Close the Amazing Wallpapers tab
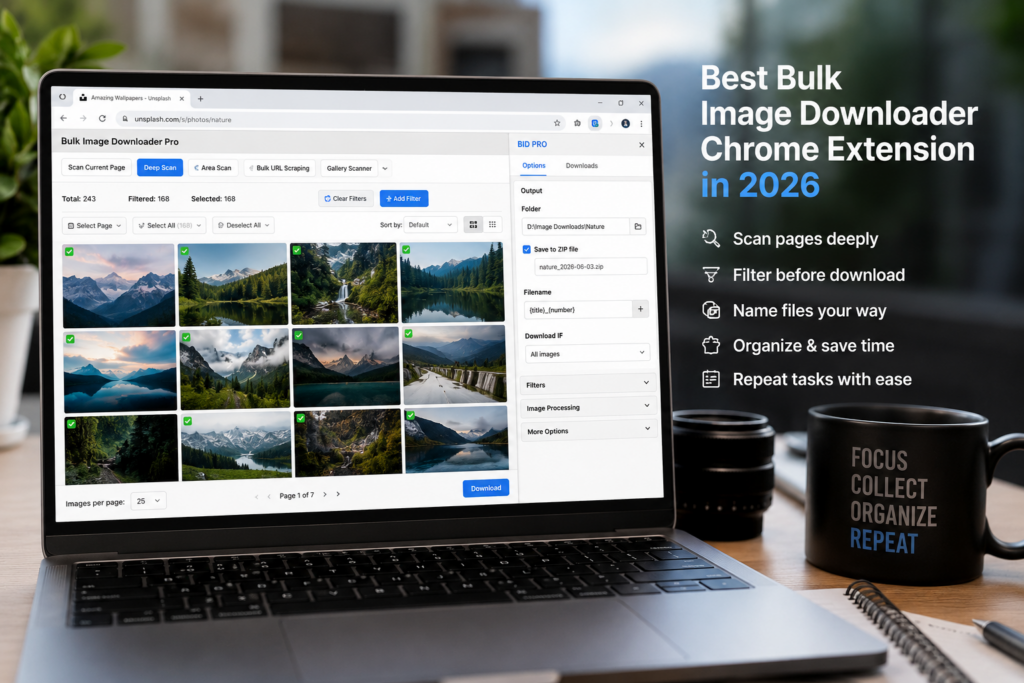This screenshot has width=1024, height=683. pos(182,99)
